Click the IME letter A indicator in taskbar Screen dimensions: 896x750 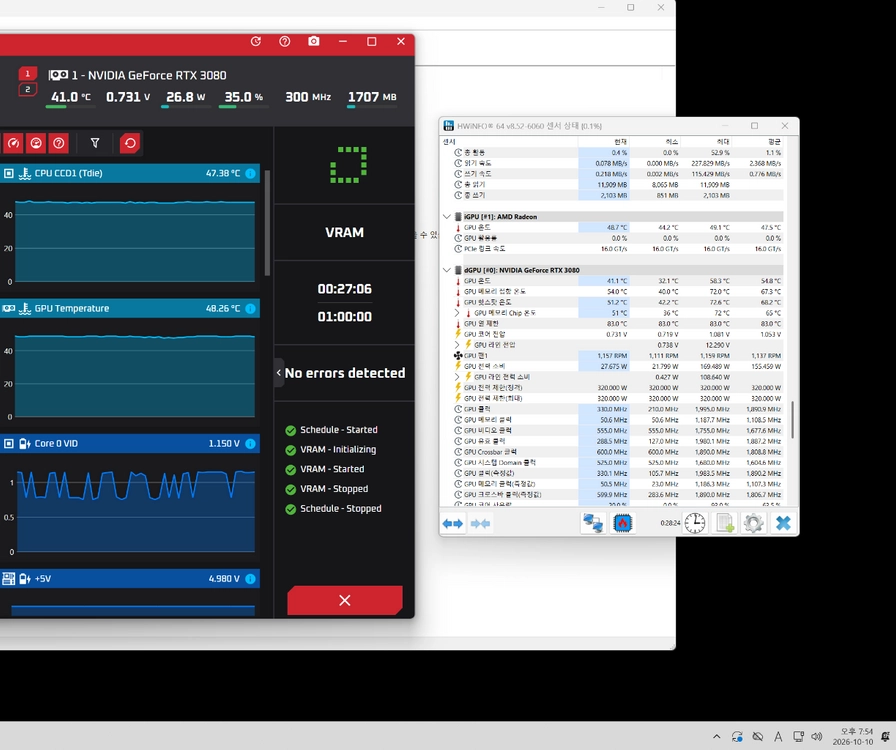[778, 736]
